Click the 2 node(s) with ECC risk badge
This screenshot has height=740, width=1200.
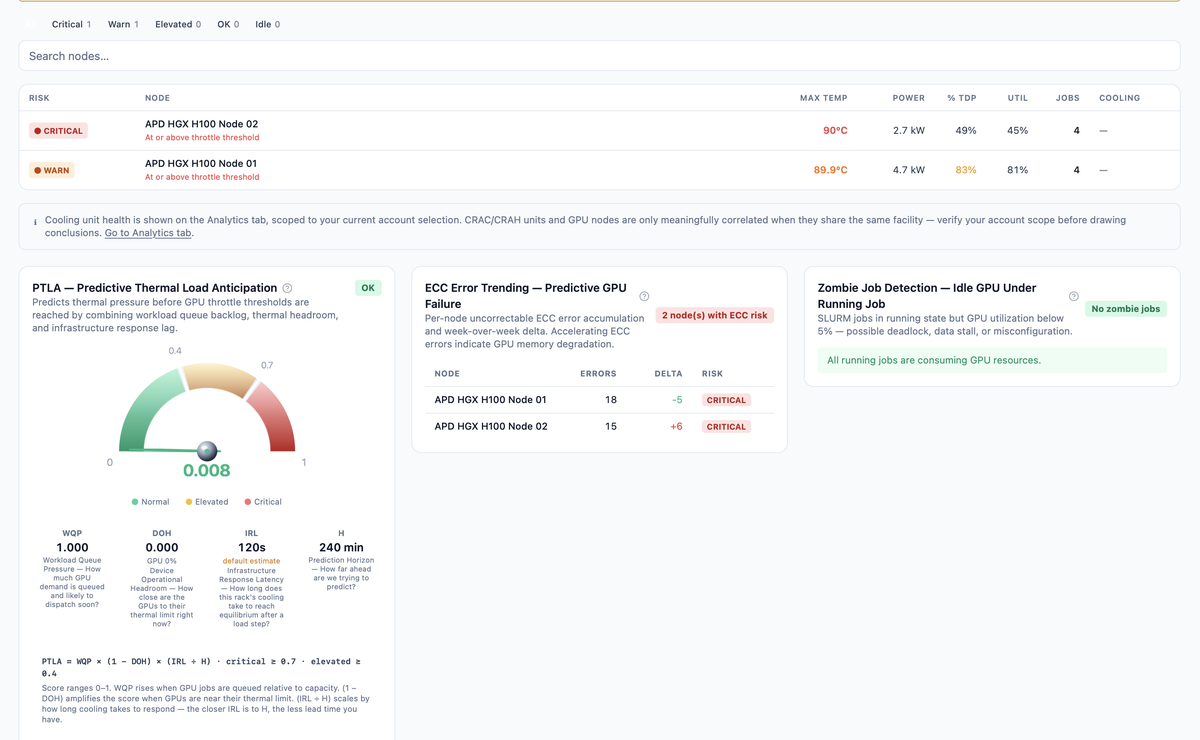[715, 315]
